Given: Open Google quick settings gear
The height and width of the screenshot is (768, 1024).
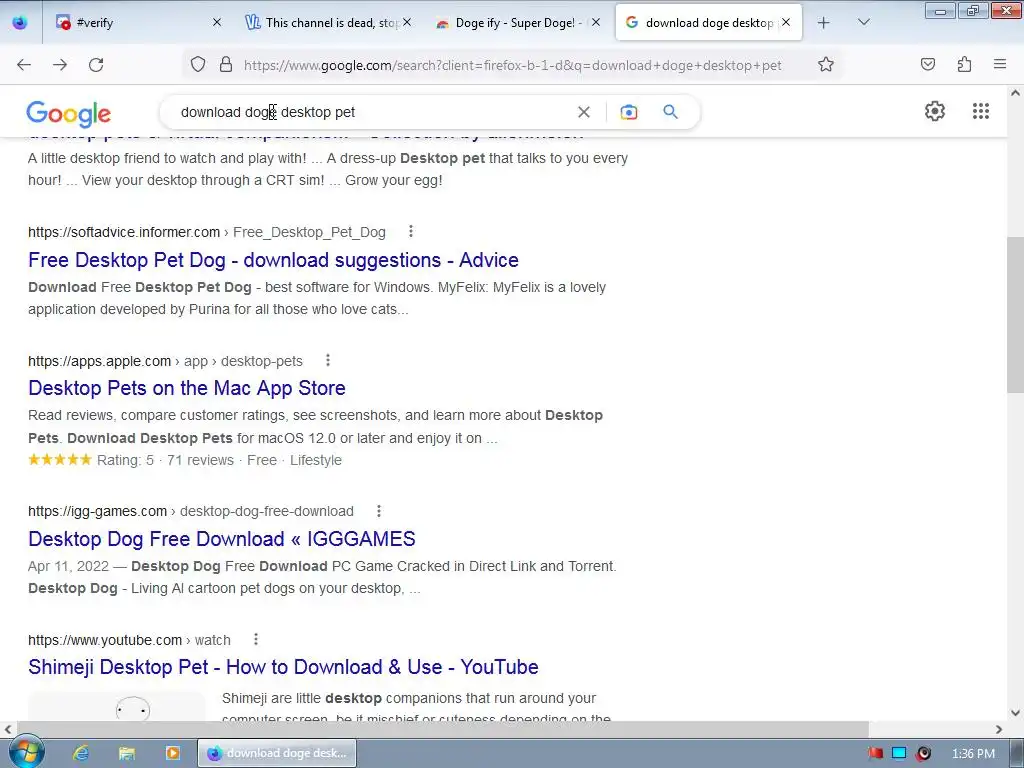Looking at the screenshot, I should (x=935, y=111).
